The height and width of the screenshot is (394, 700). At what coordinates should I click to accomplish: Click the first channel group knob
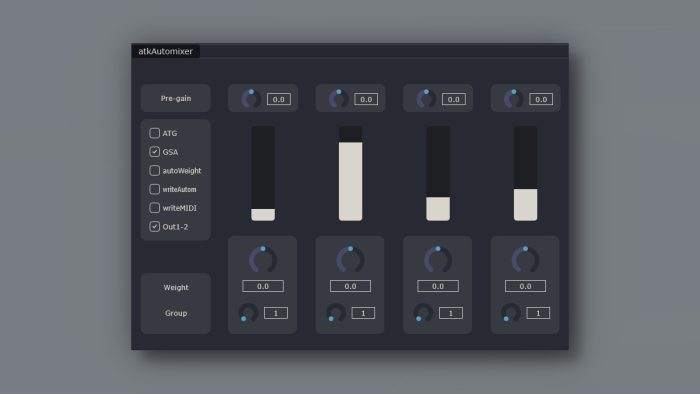(x=248, y=312)
